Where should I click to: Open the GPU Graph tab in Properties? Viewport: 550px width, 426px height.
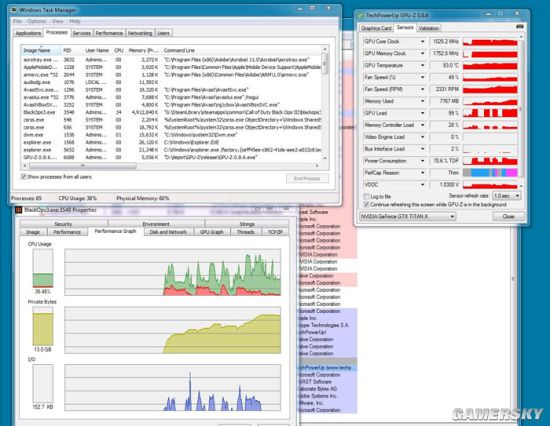coord(212,232)
